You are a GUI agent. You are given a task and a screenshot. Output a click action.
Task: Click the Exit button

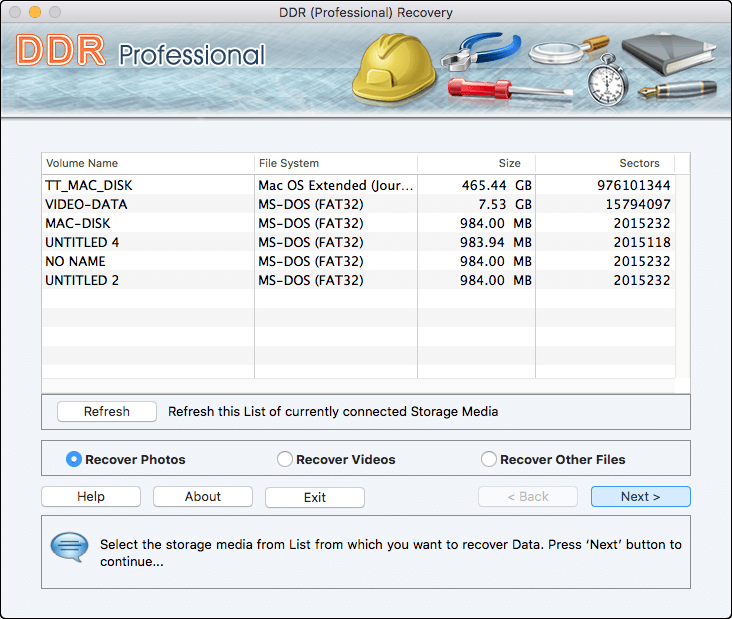[x=315, y=497]
